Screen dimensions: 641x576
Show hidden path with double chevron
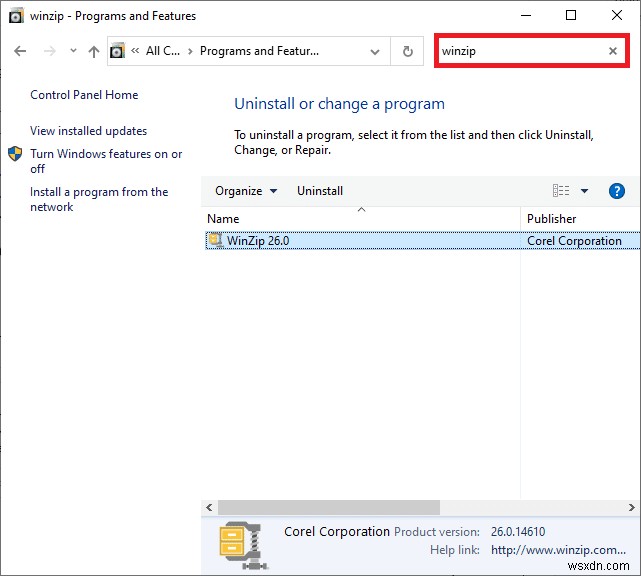click(x=135, y=51)
